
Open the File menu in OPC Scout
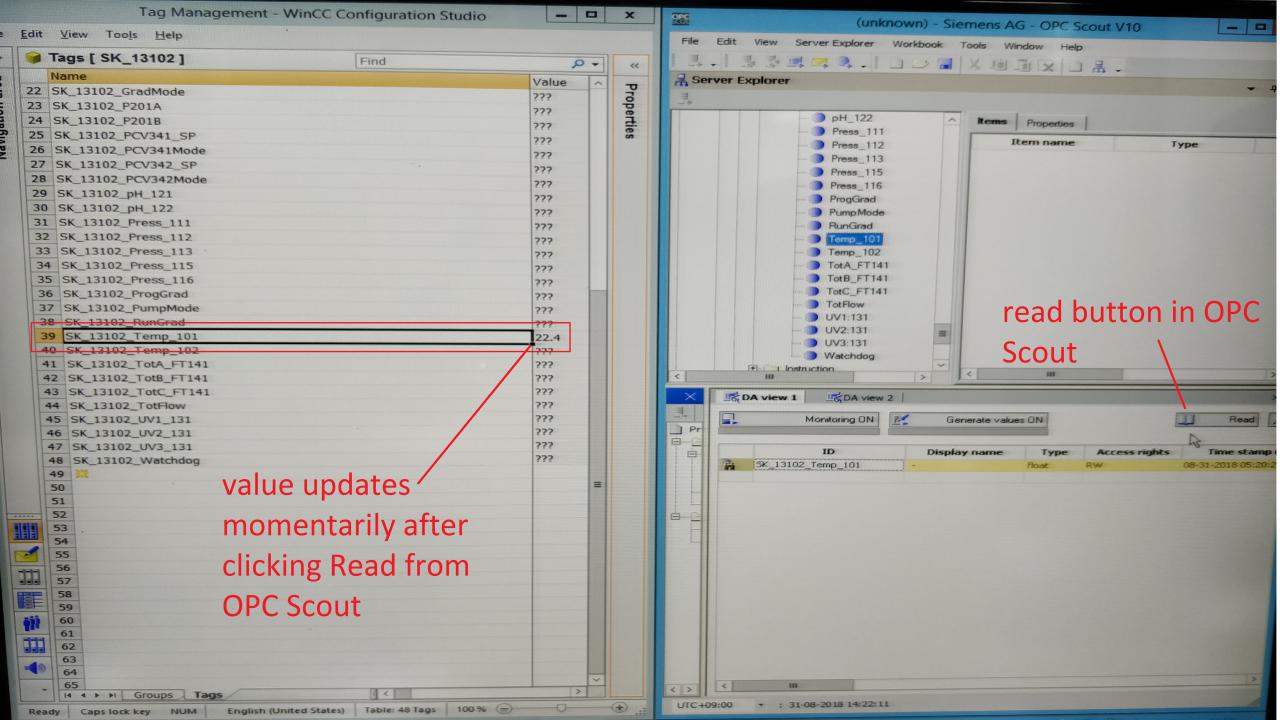point(689,43)
